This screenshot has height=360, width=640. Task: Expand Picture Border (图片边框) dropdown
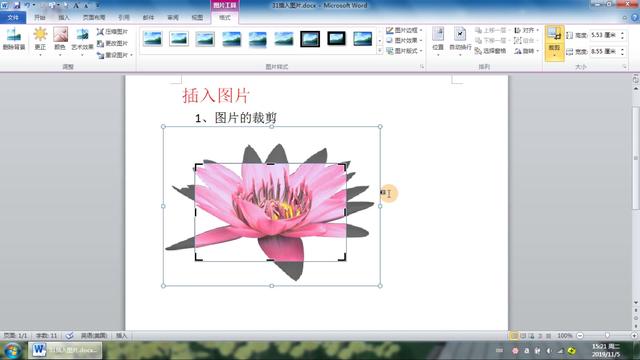(x=404, y=30)
